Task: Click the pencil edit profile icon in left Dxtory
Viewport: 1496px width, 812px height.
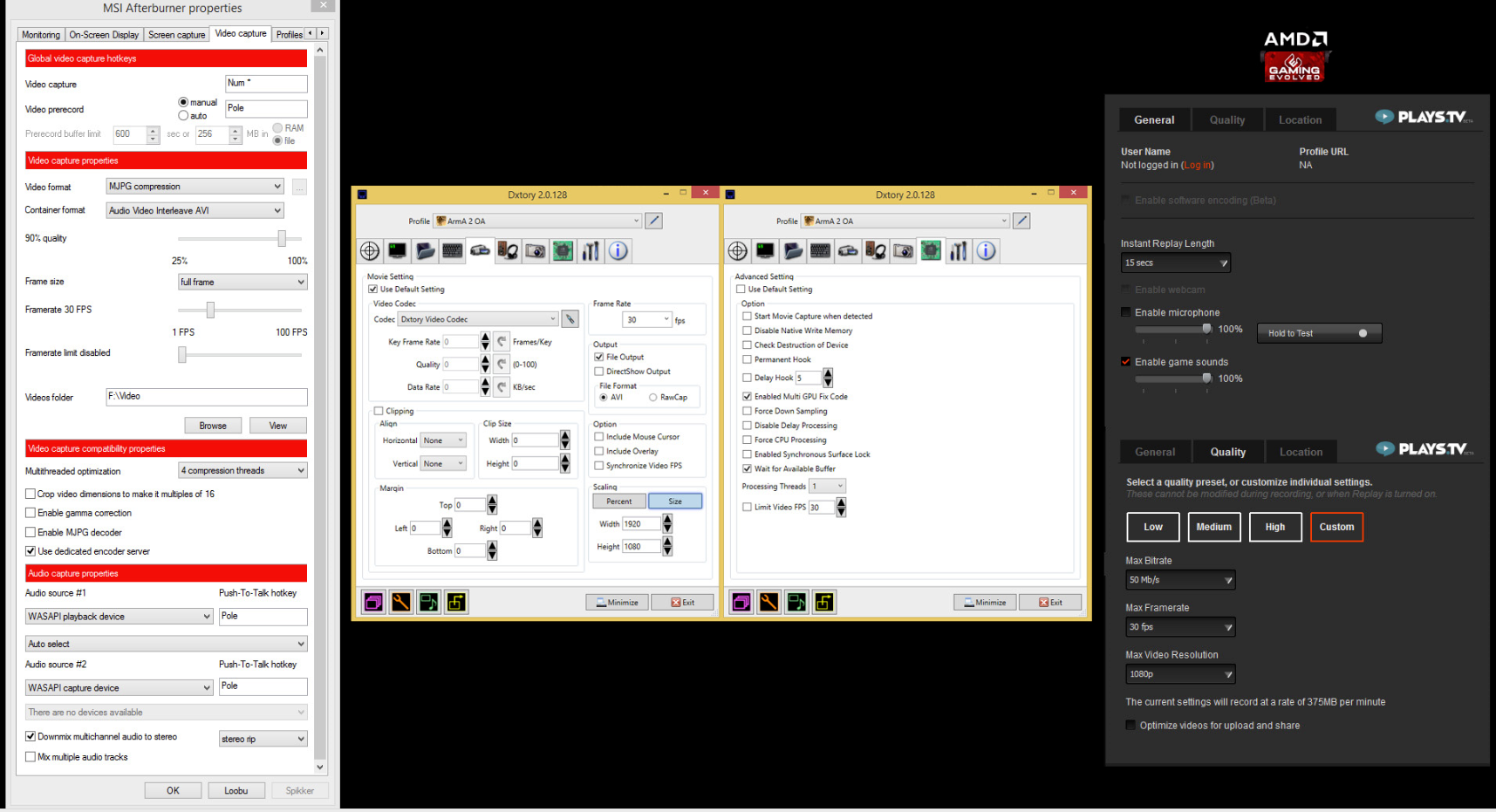Action: (653, 221)
